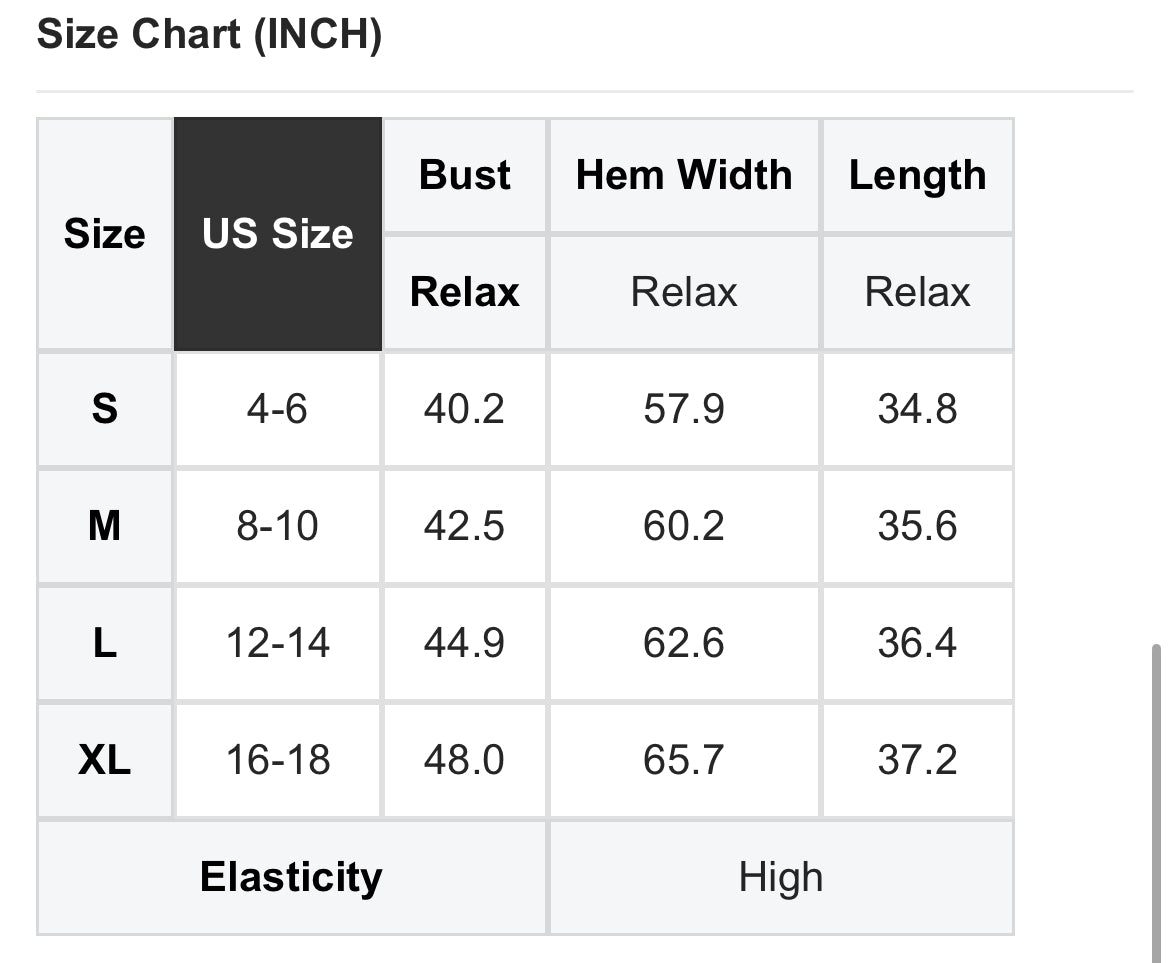Screen dimensions: 1170x963
Task: Click the vertical scrollbar on the right edge
Action: click(x=1157, y=800)
